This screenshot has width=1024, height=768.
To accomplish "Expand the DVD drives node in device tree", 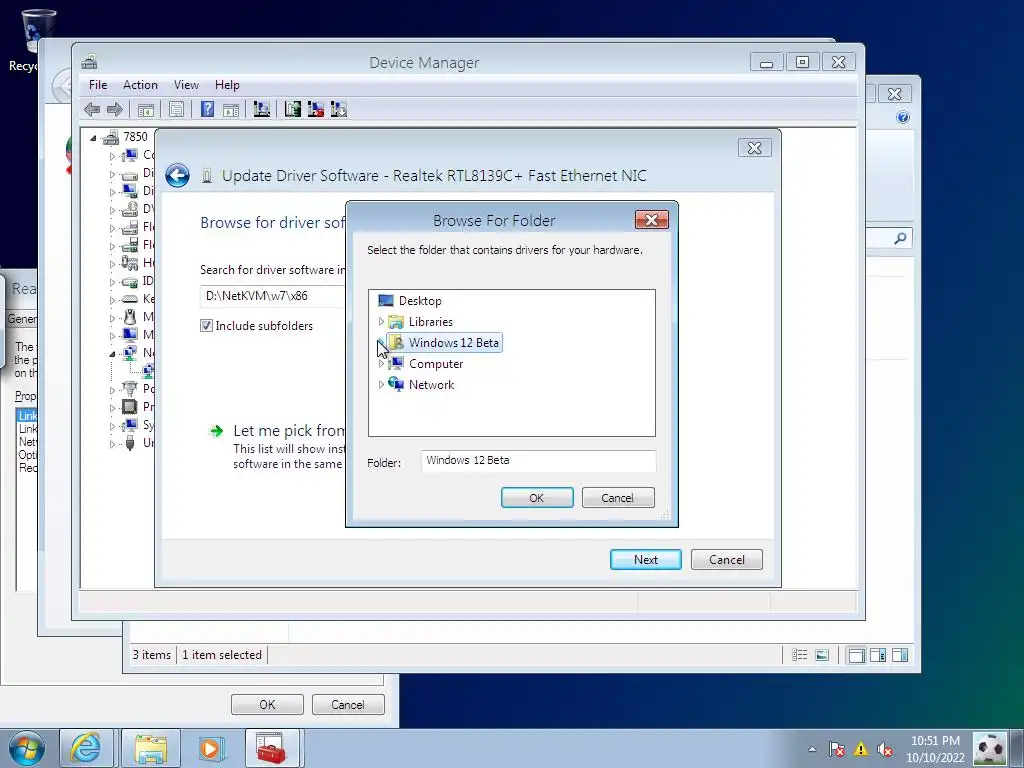I will [112, 210].
